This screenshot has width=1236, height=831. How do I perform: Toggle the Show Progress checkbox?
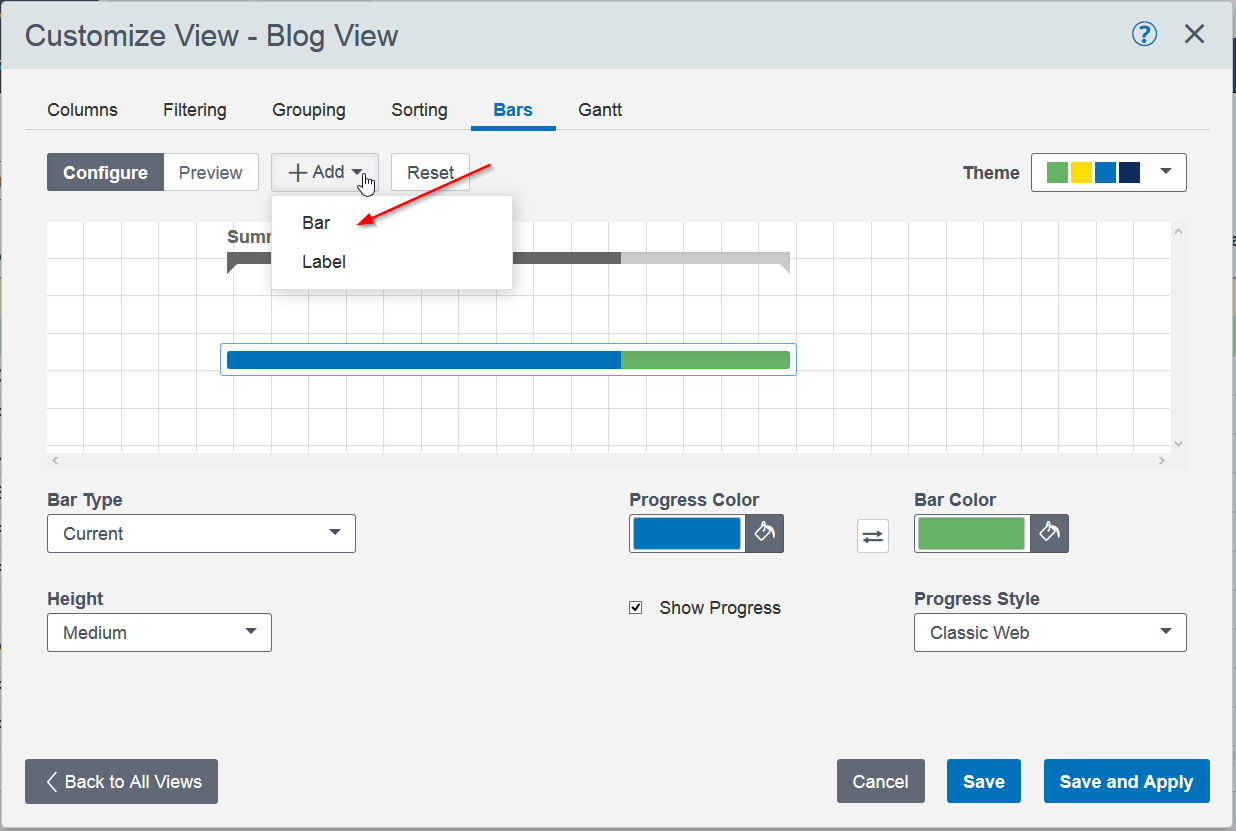pos(636,608)
